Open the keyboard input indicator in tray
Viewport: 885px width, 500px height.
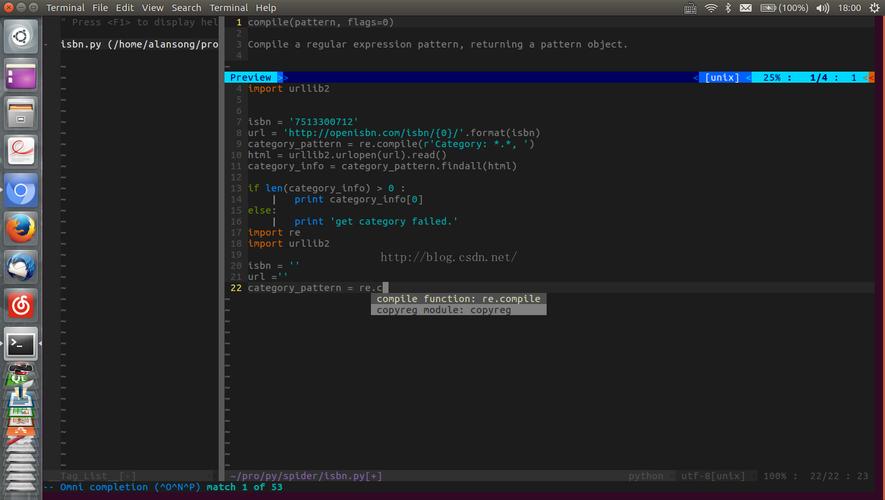690,8
